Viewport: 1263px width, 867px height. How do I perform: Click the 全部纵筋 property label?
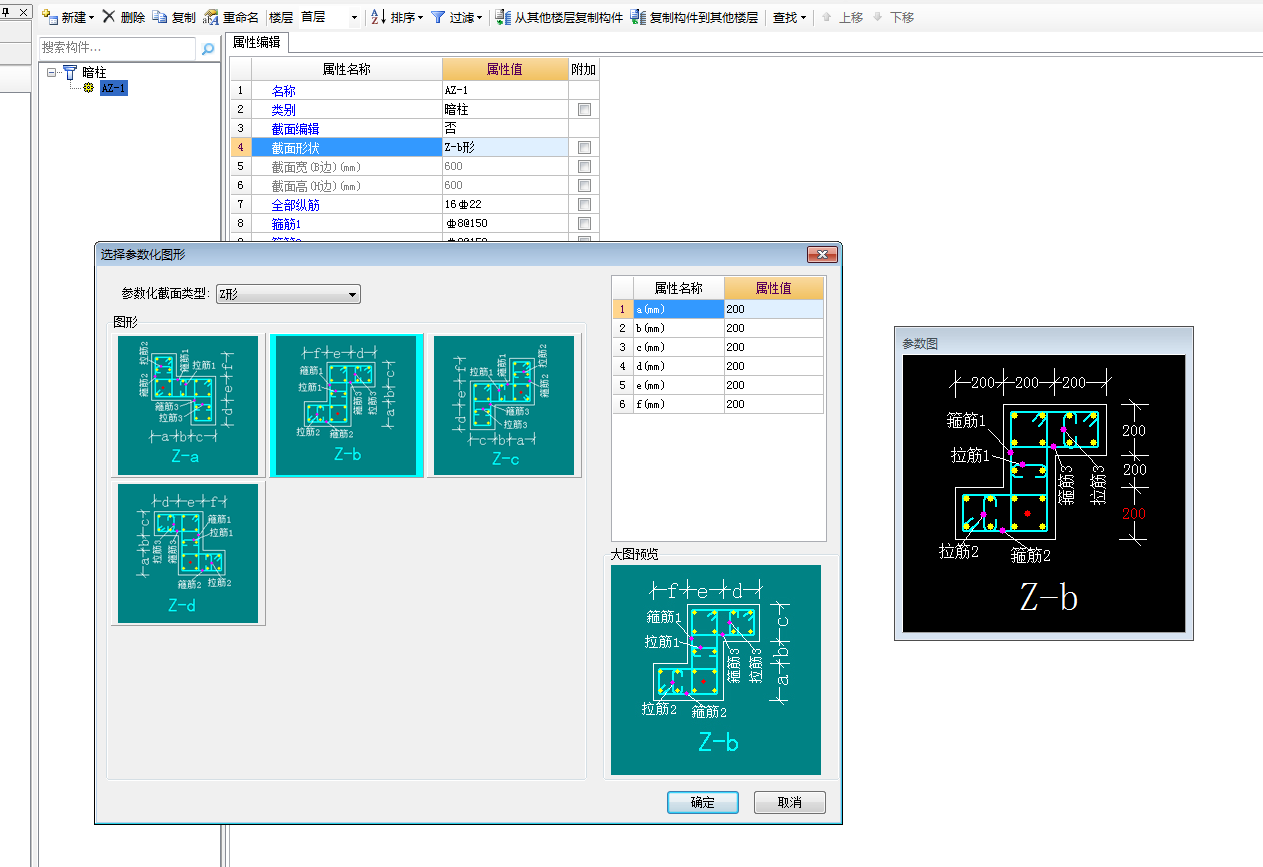tap(296, 204)
